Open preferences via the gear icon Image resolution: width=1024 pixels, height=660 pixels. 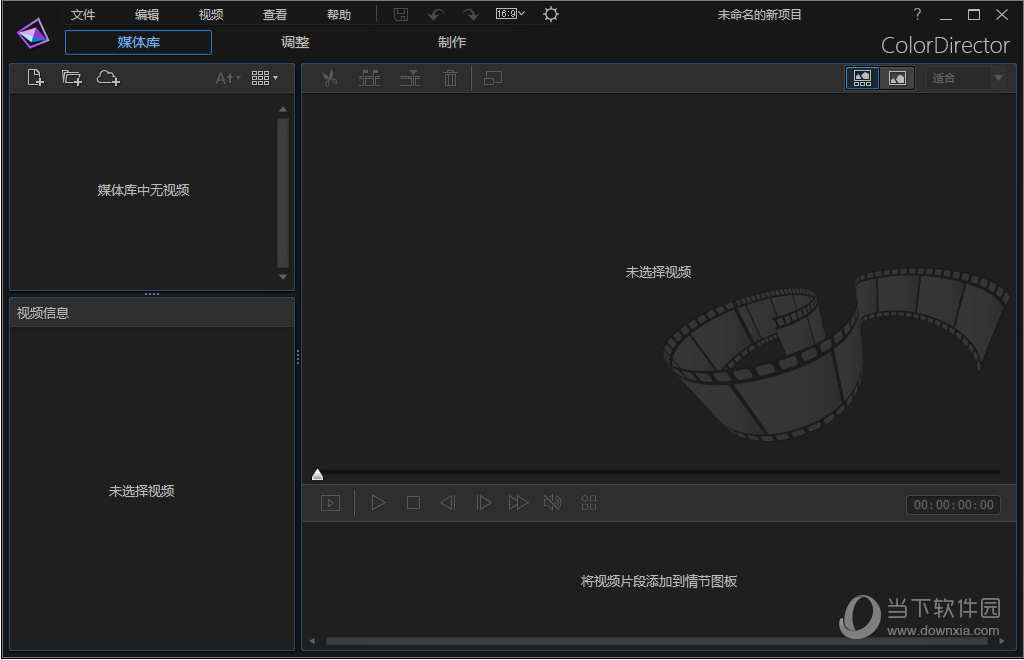pyautogui.click(x=551, y=14)
